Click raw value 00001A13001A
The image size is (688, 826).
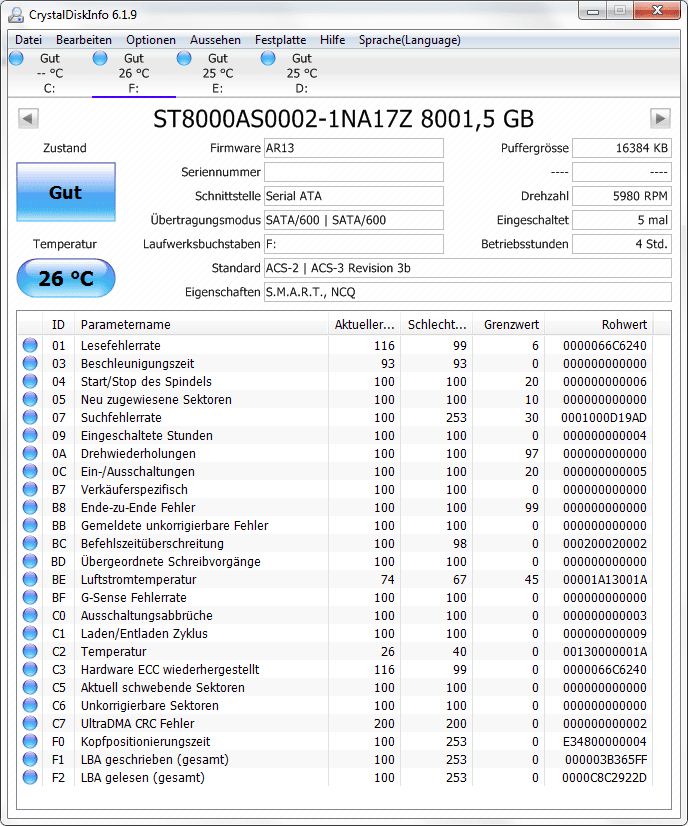pyautogui.click(x=605, y=579)
